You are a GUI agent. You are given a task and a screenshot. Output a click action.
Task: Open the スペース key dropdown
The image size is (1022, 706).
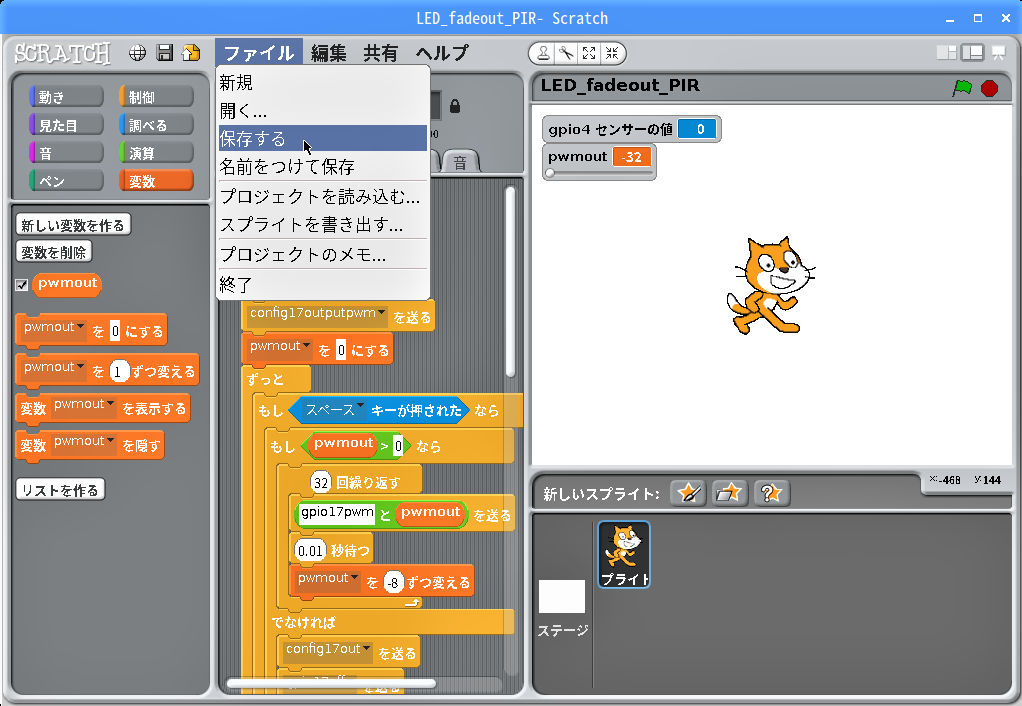click(x=360, y=406)
